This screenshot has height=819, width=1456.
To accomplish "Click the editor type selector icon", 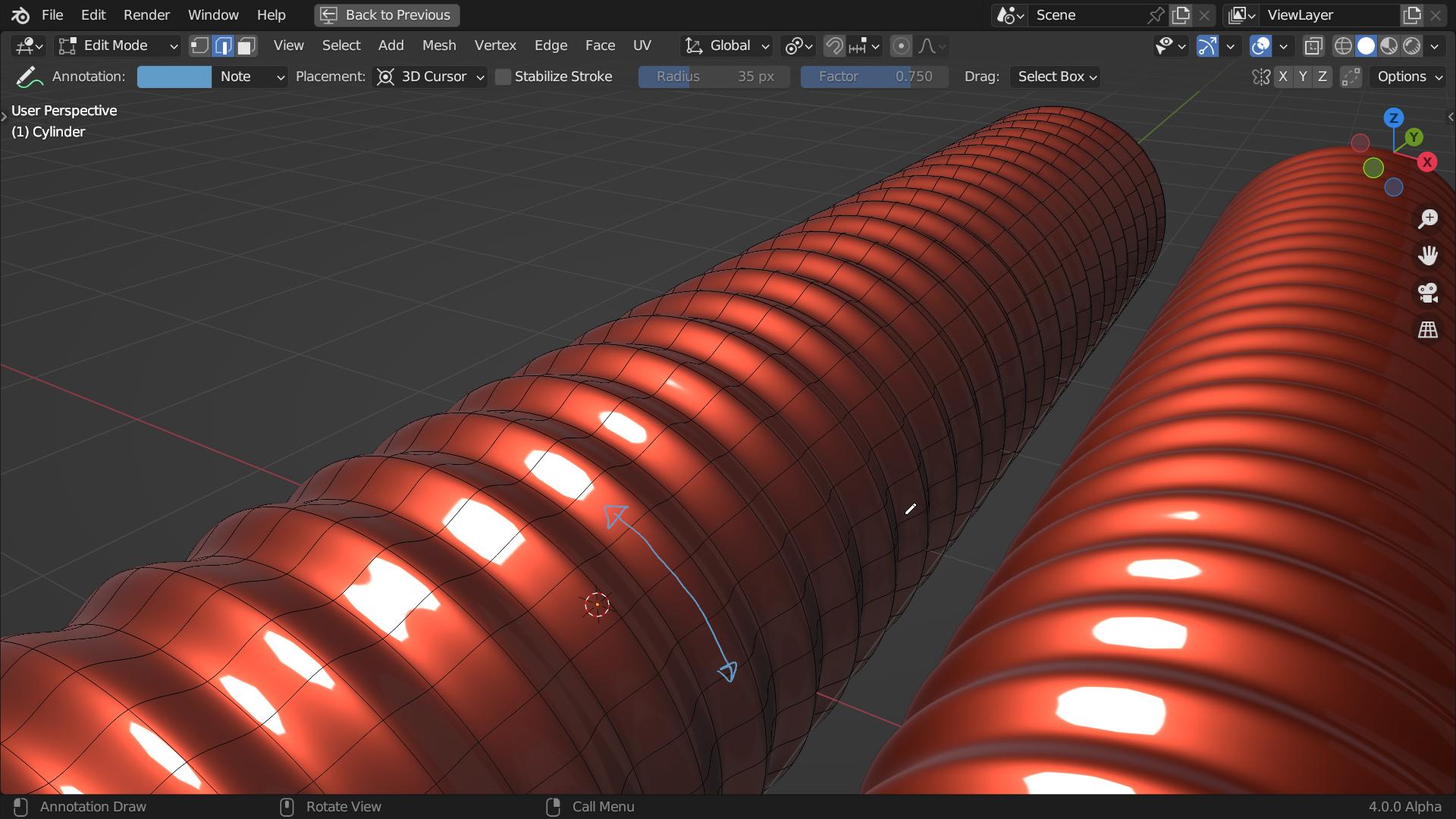I will [30, 46].
